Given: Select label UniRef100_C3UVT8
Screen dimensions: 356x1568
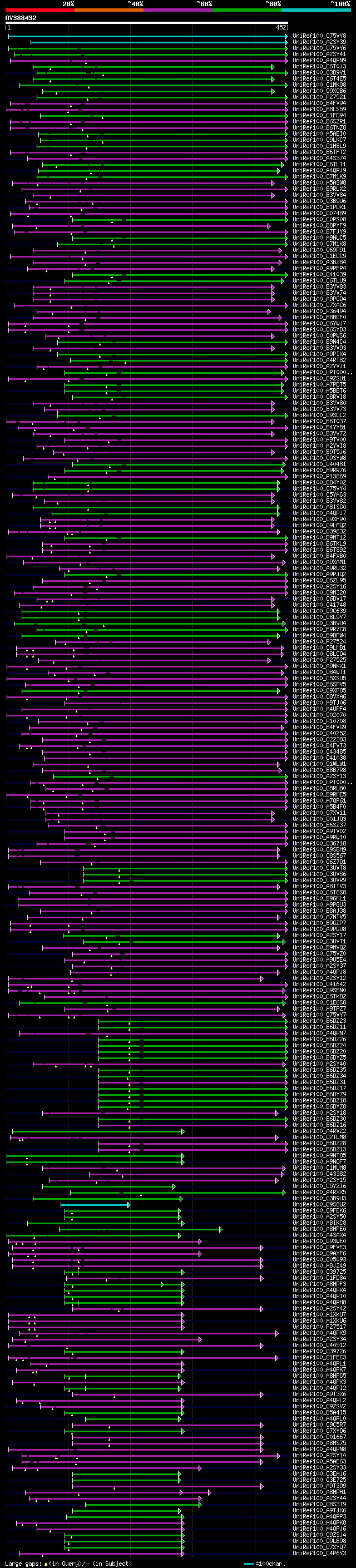Looking at the screenshot, I should tap(319, 868).
